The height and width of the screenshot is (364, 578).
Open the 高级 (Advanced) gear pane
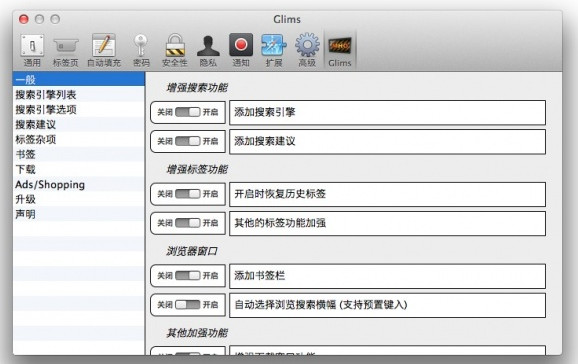(307, 51)
